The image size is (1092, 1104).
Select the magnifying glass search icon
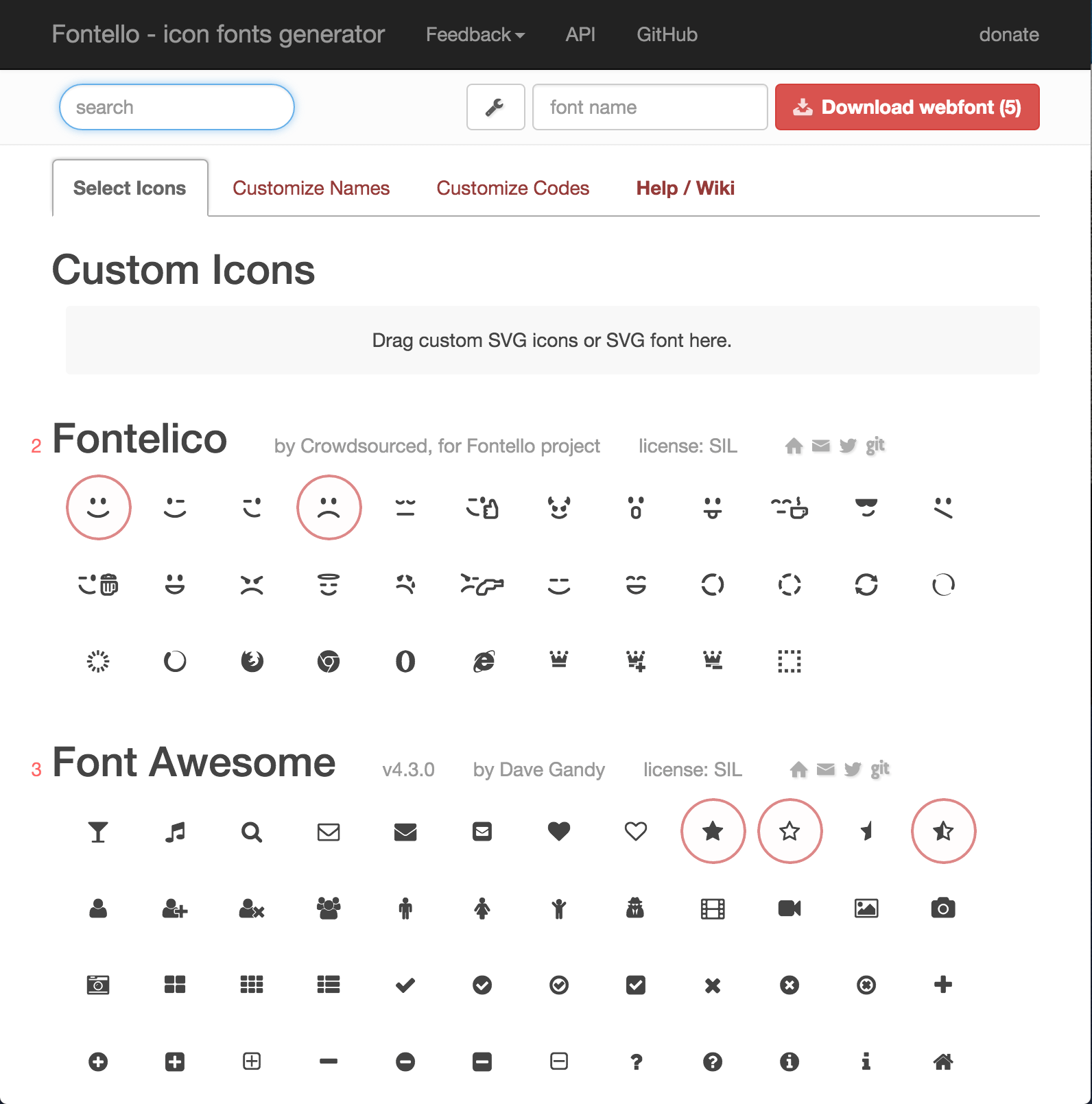[x=252, y=831]
